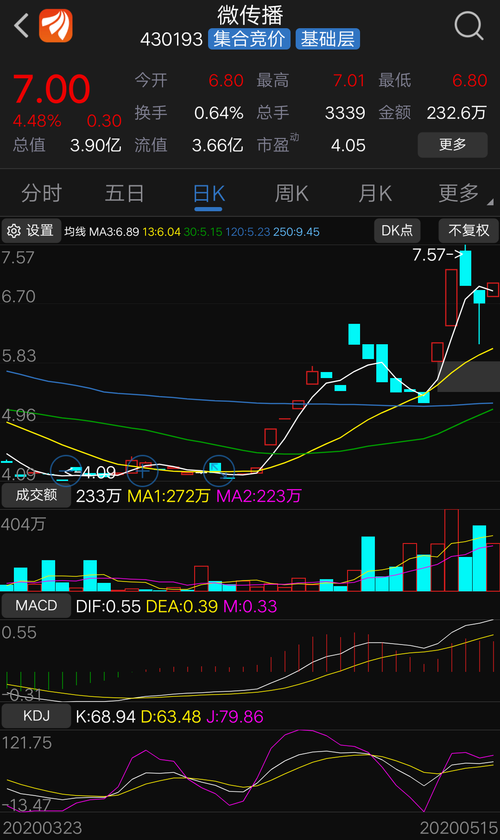Change the KDJ indicator selector
This screenshot has width=500, height=840.
(36, 716)
